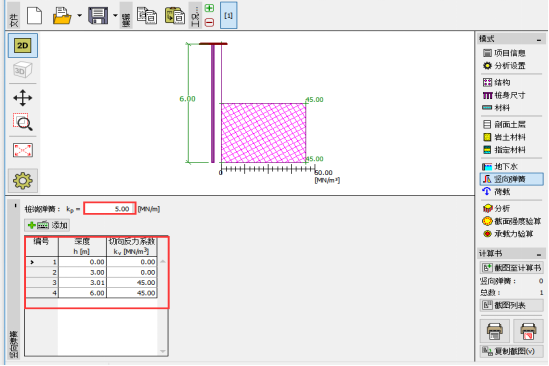Click the green plus add stage icon
The height and width of the screenshot is (366, 549).
(x=209, y=8)
